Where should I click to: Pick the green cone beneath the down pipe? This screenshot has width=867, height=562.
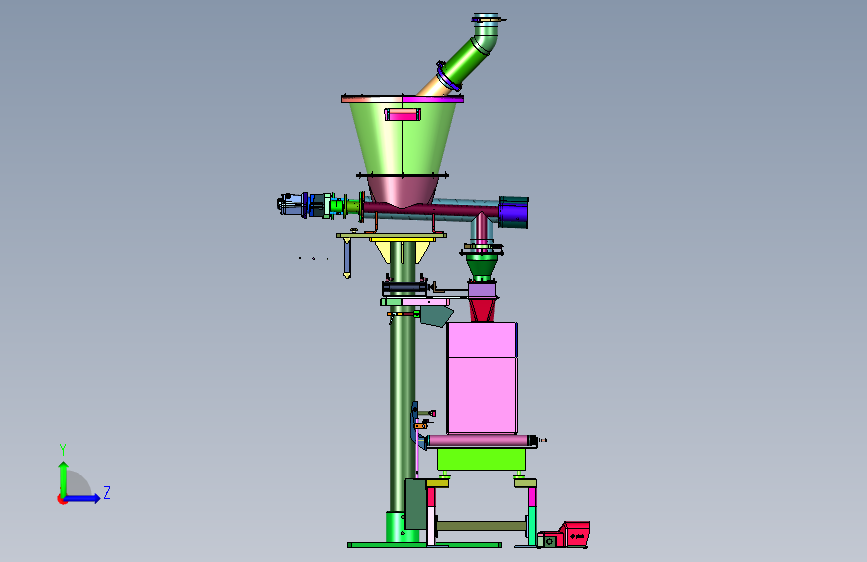click(482, 267)
